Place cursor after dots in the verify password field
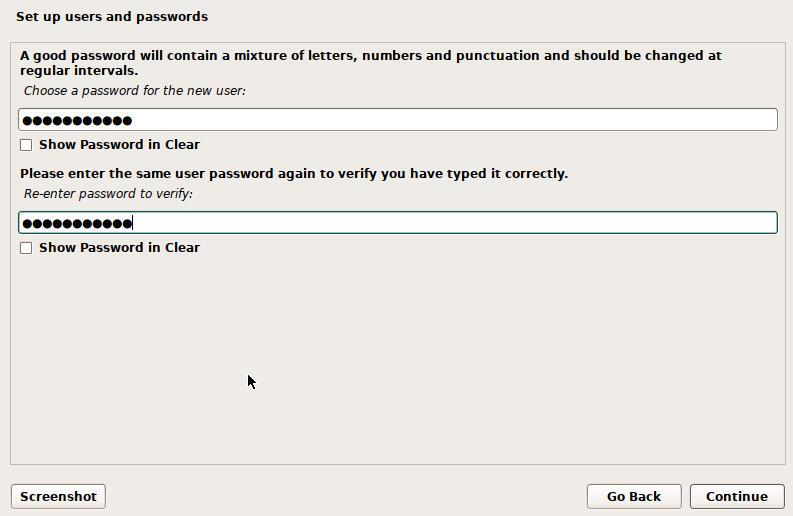Image resolution: width=793 pixels, height=516 pixels. coord(134,223)
